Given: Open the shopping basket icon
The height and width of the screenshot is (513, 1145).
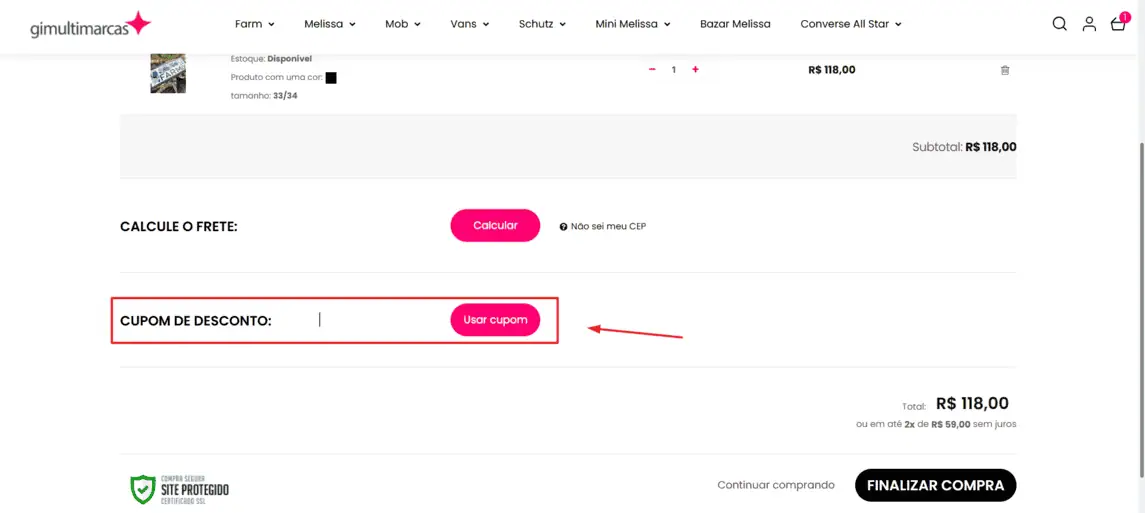Looking at the screenshot, I should click(1119, 23).
